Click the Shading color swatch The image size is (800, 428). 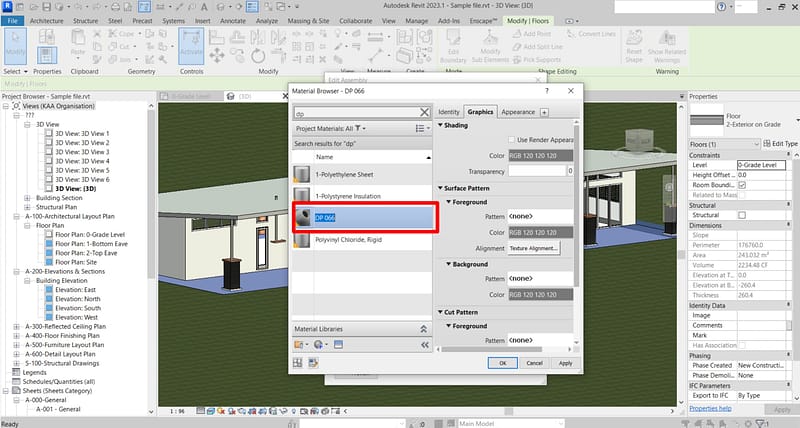540,155
